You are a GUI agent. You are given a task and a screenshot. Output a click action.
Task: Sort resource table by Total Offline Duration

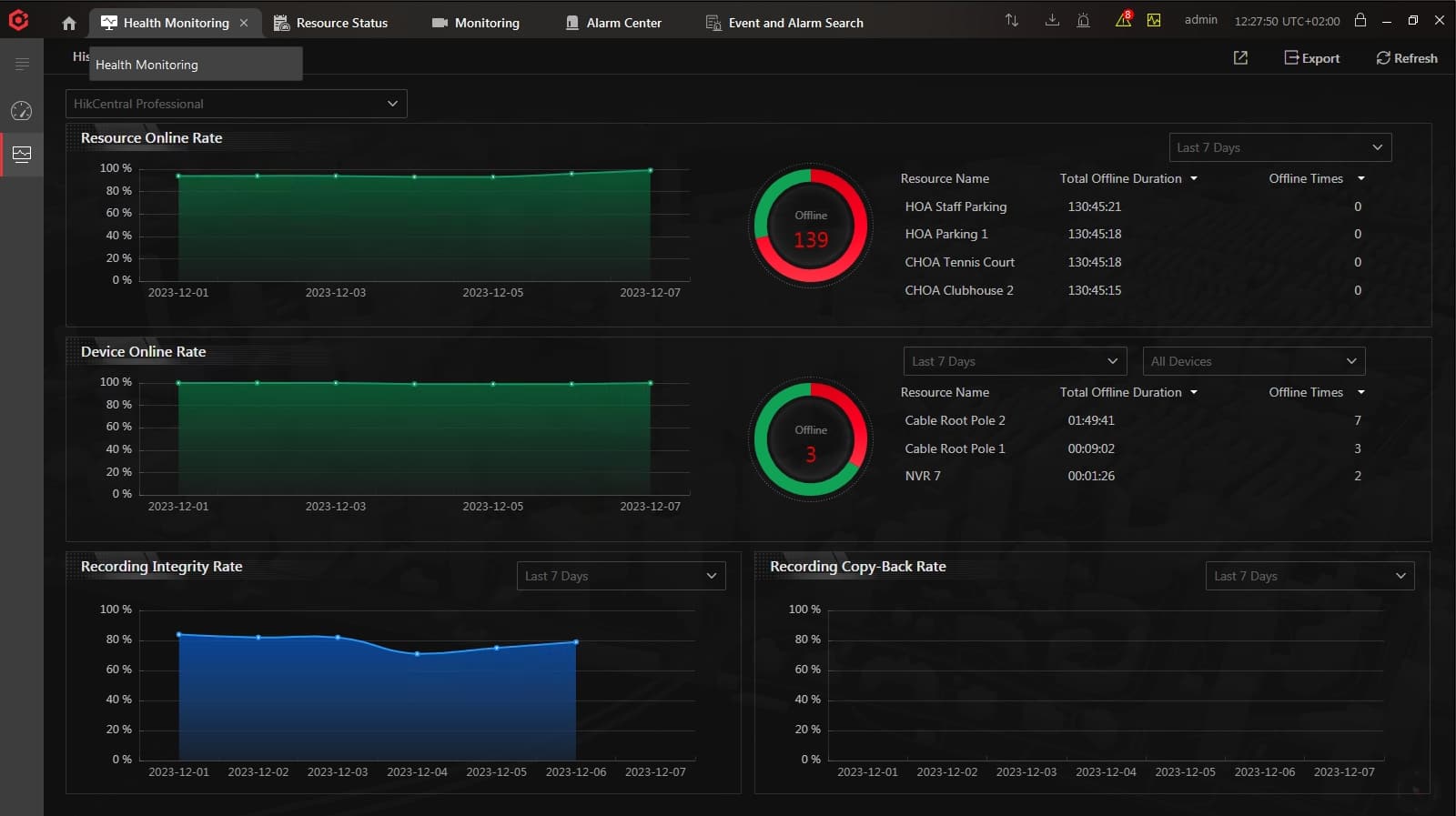tap(1128, 178)
